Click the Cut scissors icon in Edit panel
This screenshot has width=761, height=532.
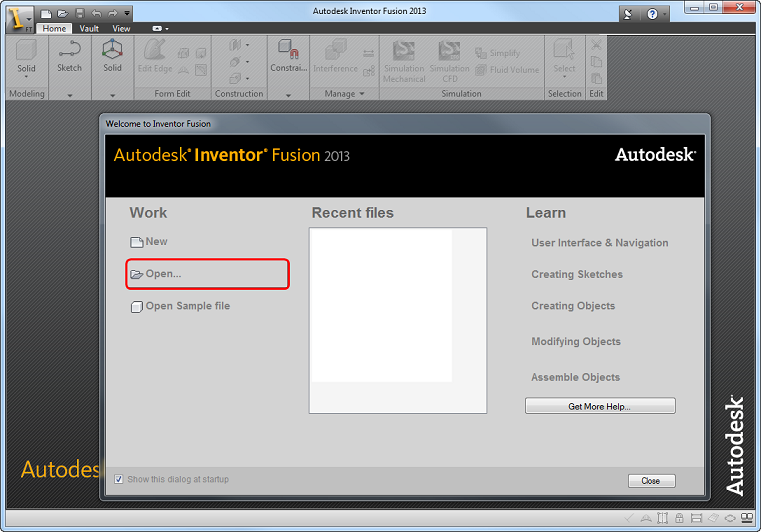pos(596,45)
